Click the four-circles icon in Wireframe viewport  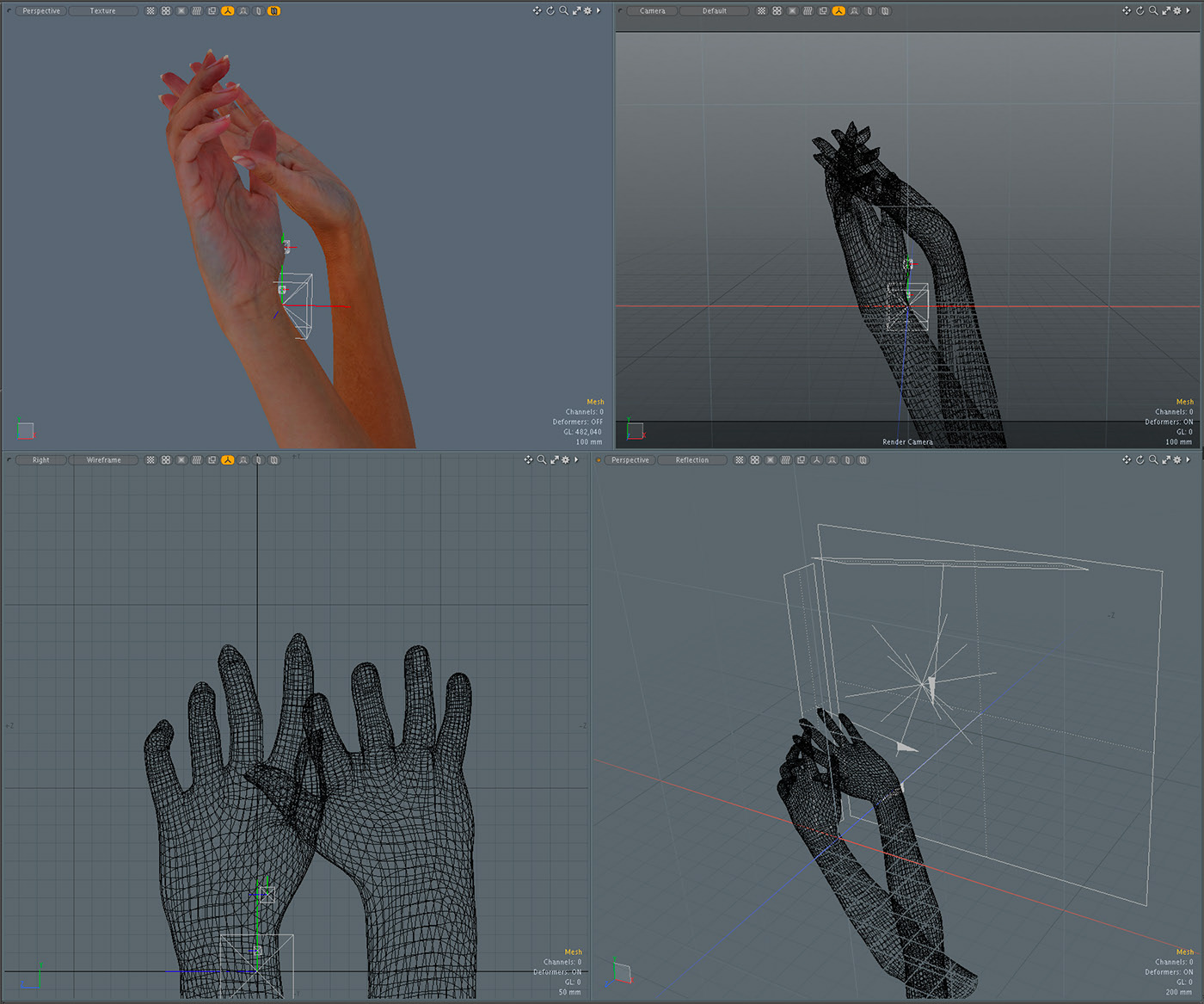pyautogui.click(x=166, y=460)
